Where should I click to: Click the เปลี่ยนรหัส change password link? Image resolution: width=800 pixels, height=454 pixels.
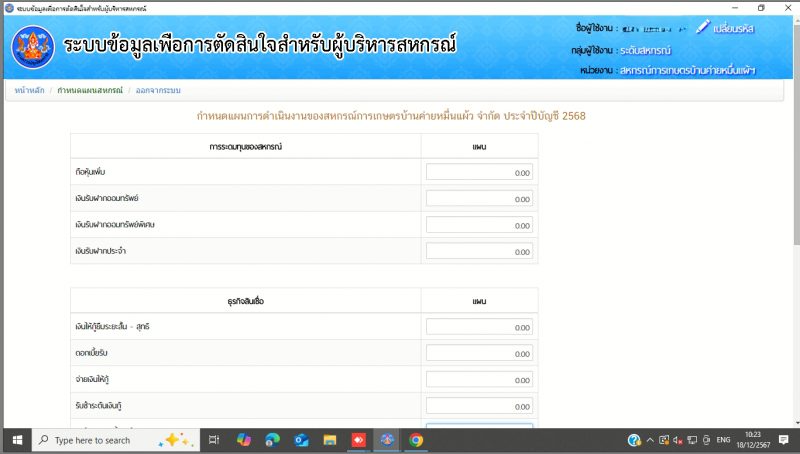(733, 29)
